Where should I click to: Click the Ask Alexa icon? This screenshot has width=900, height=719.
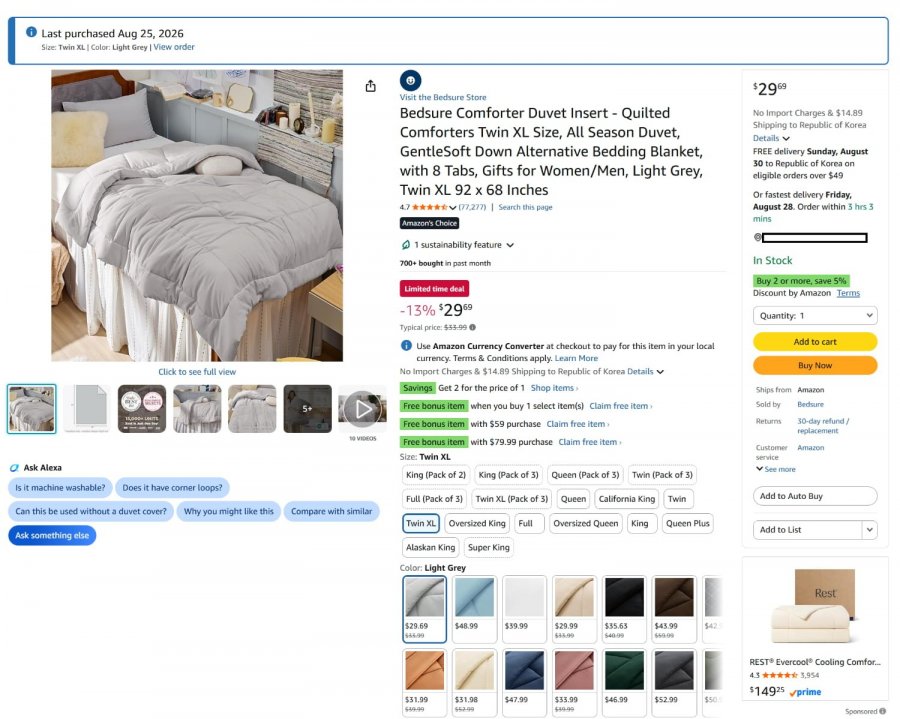coord(14,468)
